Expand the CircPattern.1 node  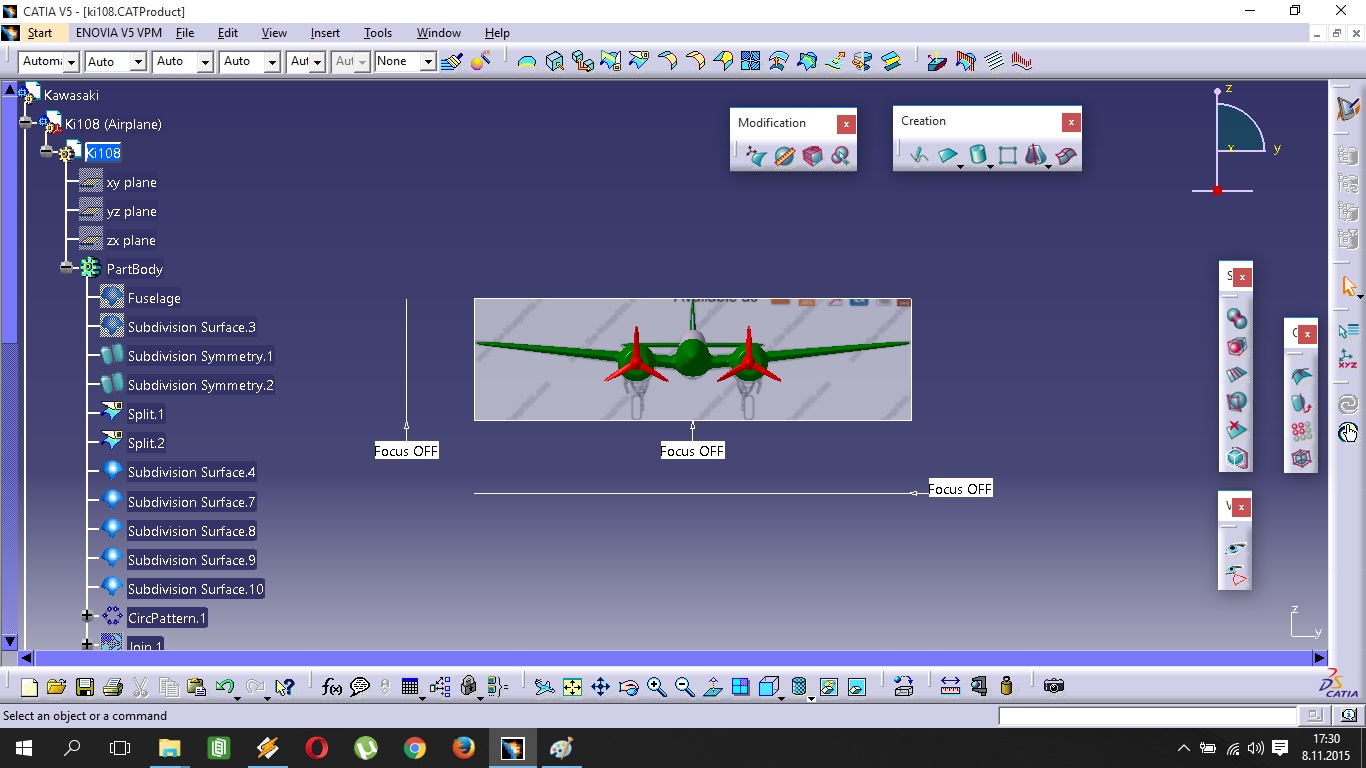(x=87, y=617)
